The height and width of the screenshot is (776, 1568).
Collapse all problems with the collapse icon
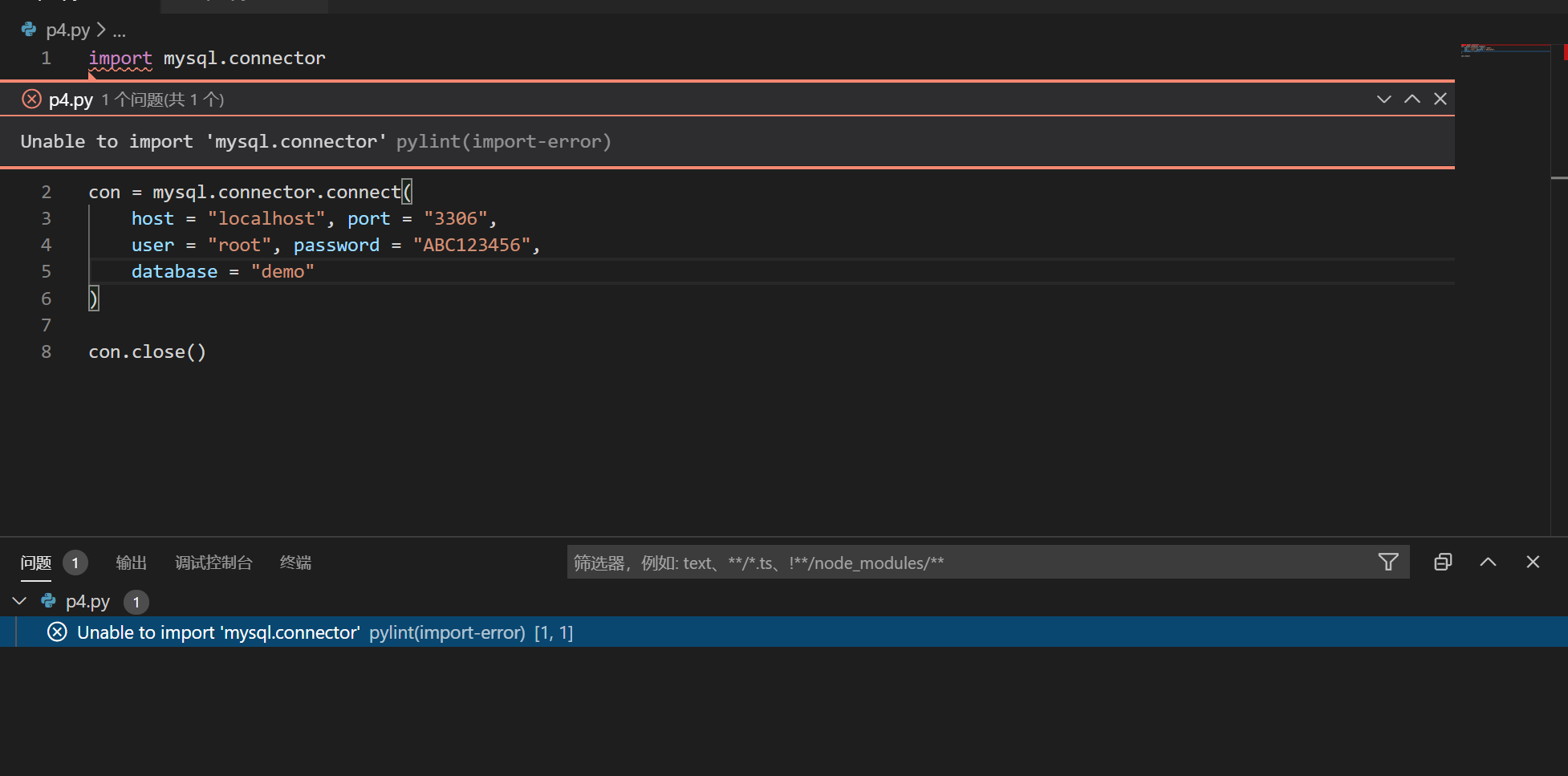pyautogui.click(x=1443, y=562)
